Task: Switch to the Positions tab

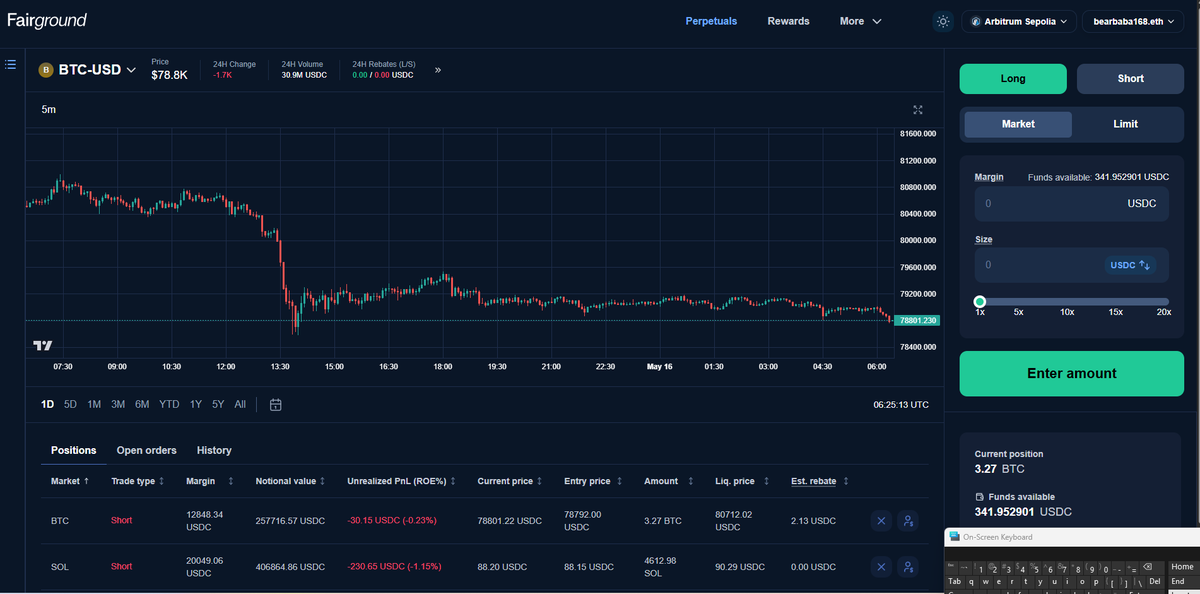Action: point(73,450)
